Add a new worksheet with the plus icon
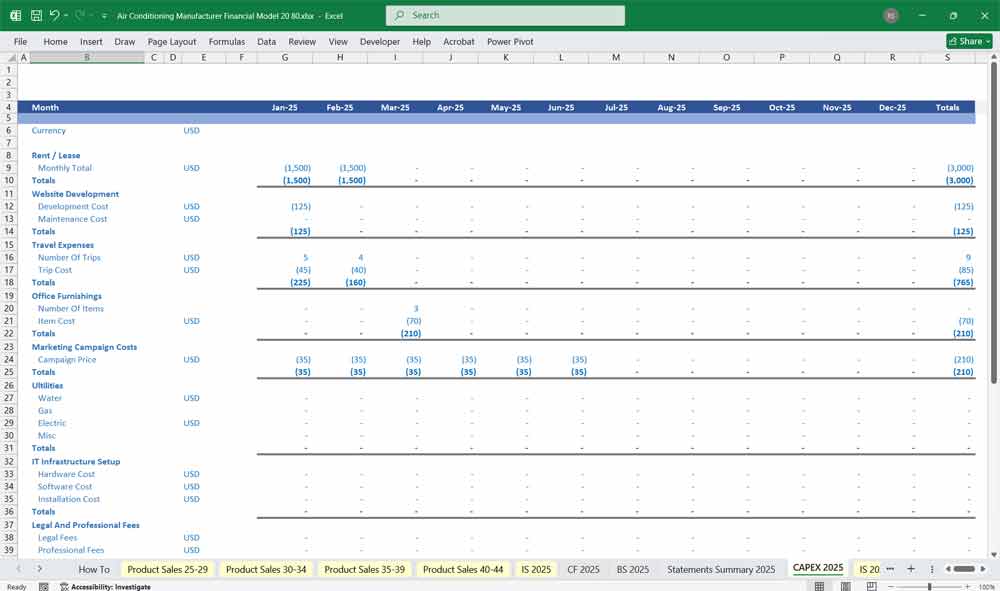Screen dimensions: 1000x591 tap(911, 568)
